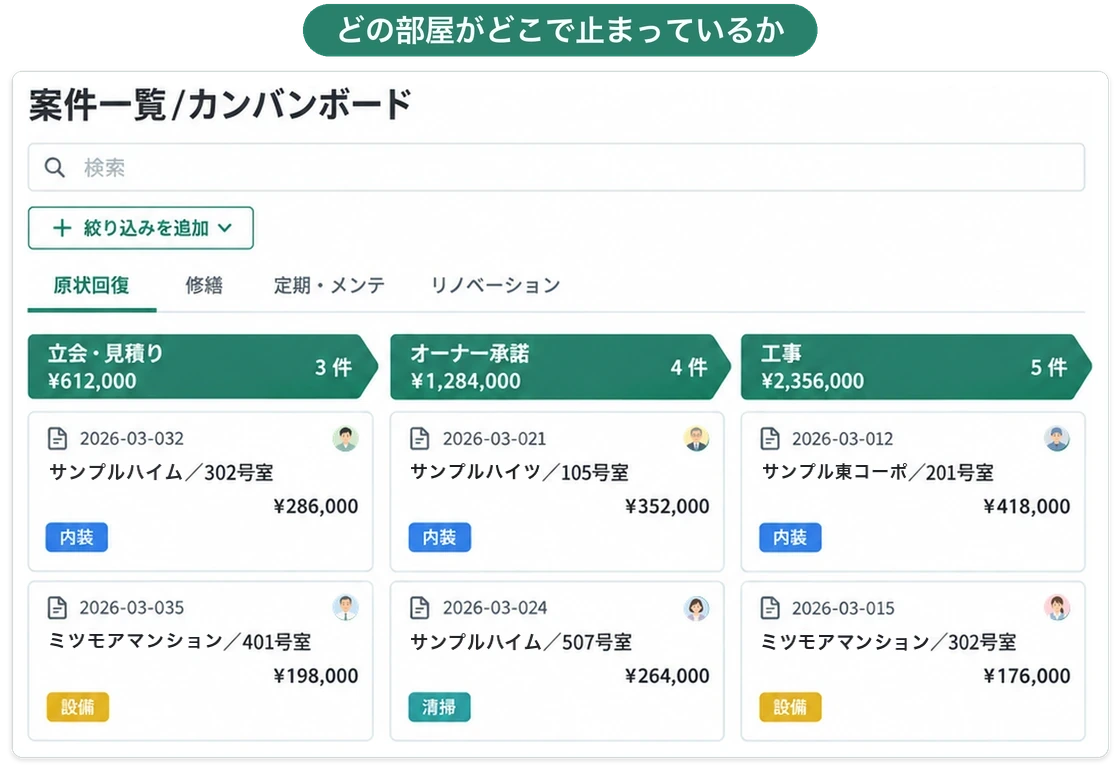The image size is (1120, 772).
Task: Open the 定期・メンテ tab
Action: (x=329, y=286)
